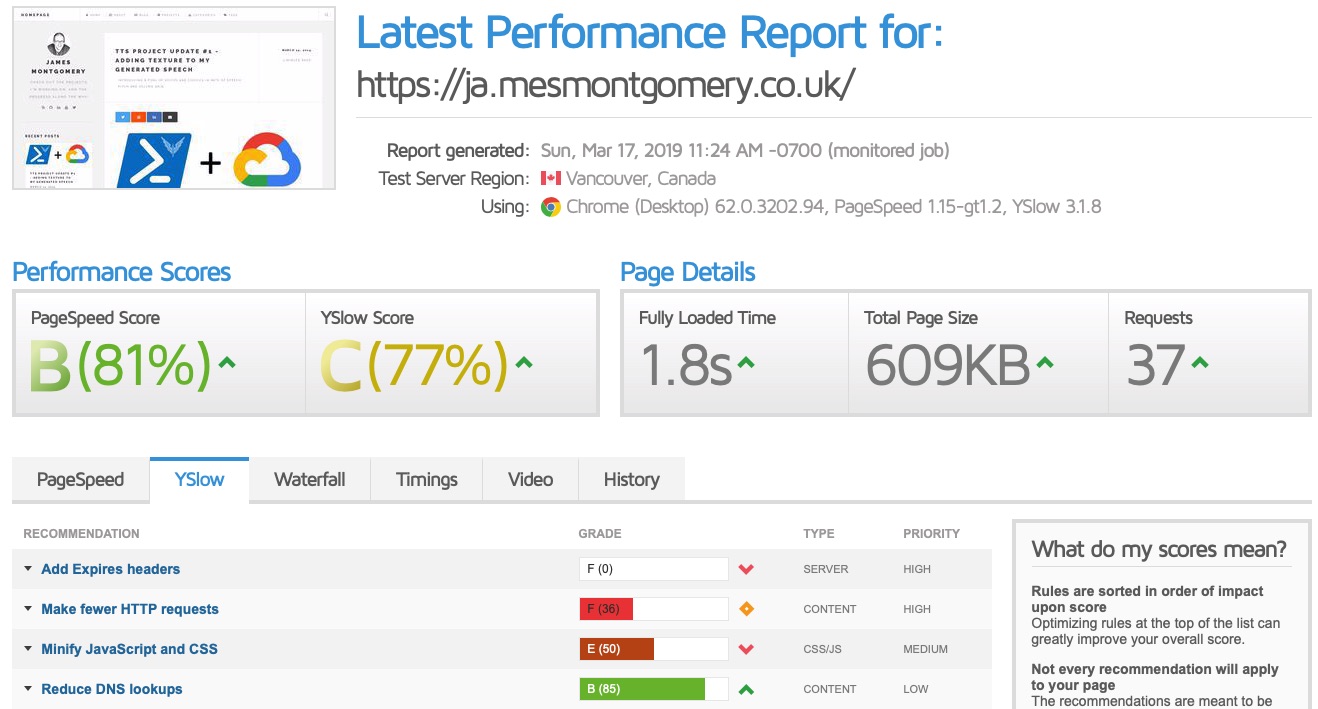Collapse the Minify JavaScript and CSS recommendation

coord(27,648)
